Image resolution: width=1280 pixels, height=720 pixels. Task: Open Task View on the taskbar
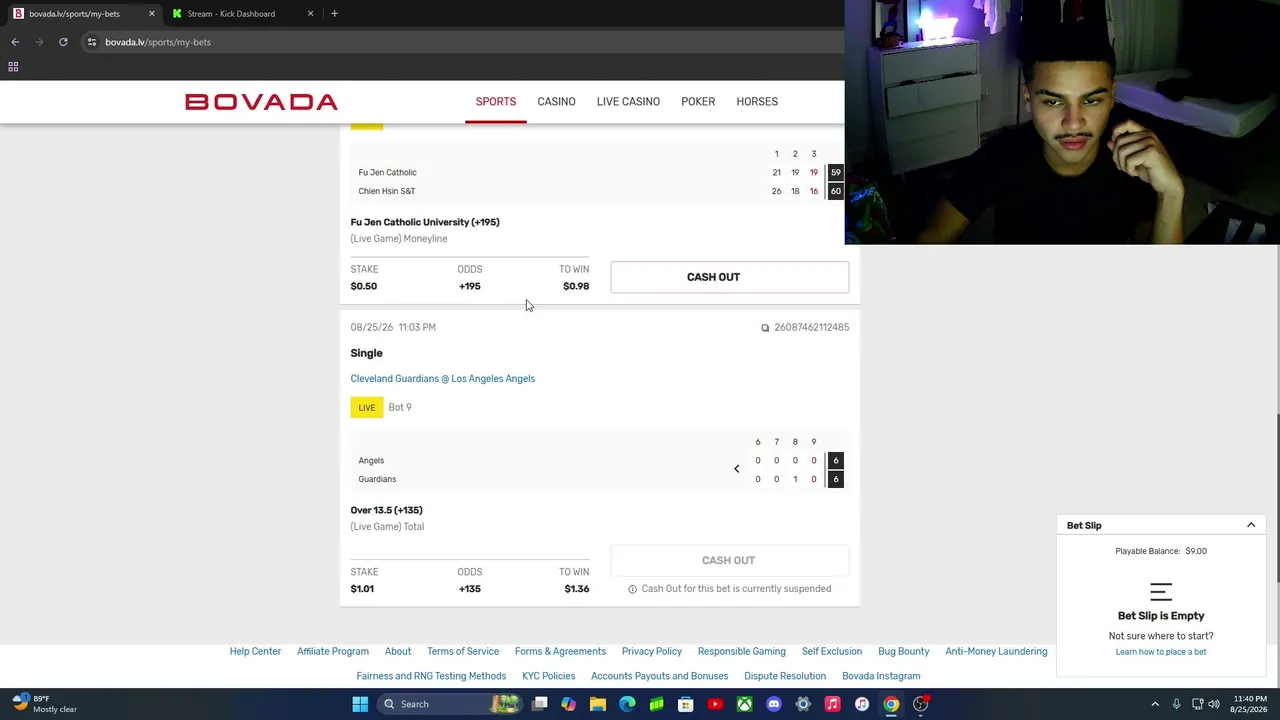[x=540, y=704]
